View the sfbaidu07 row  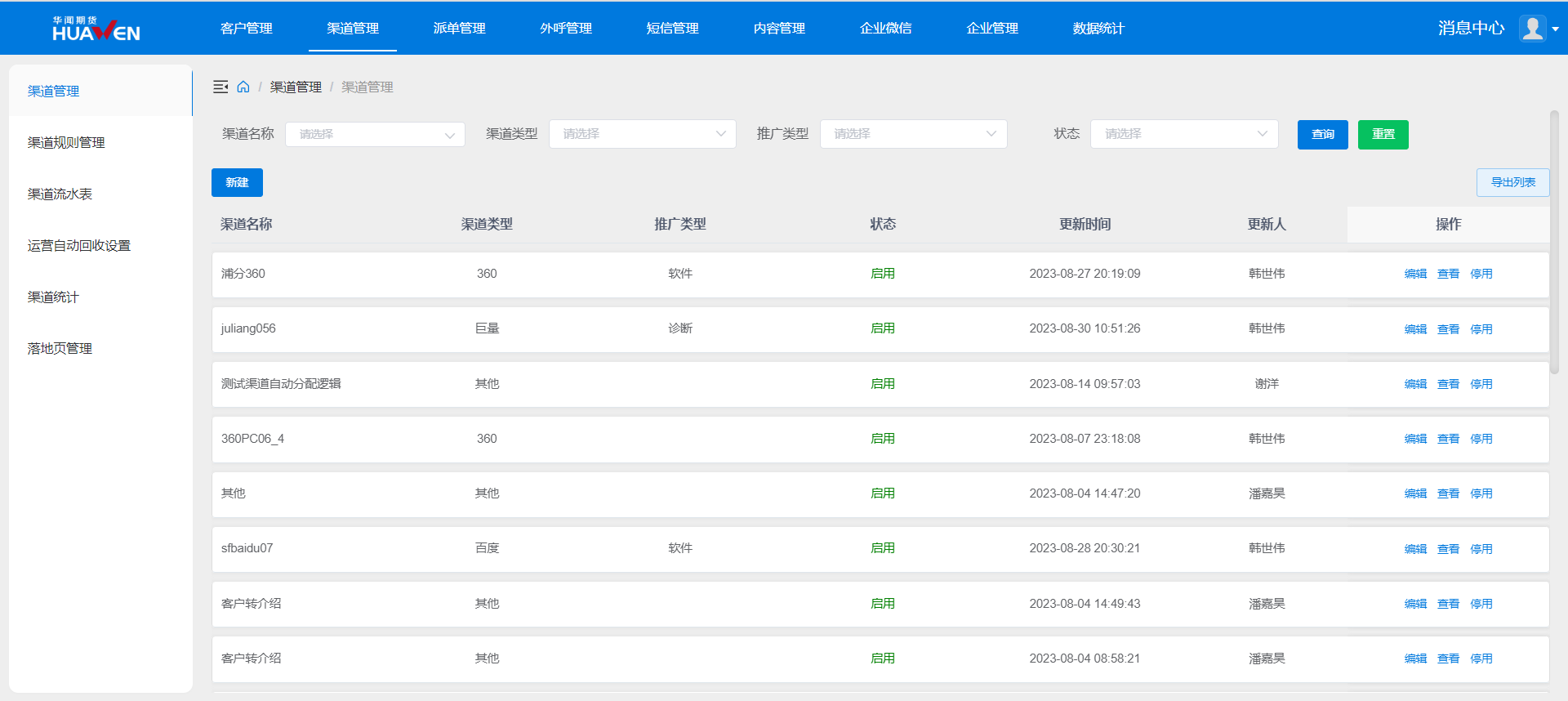[1448, 549]
